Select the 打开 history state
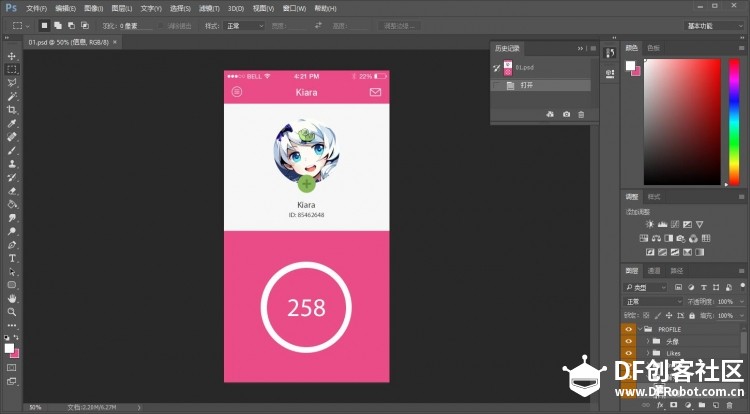The image size is (750, 414). [541, 85]
